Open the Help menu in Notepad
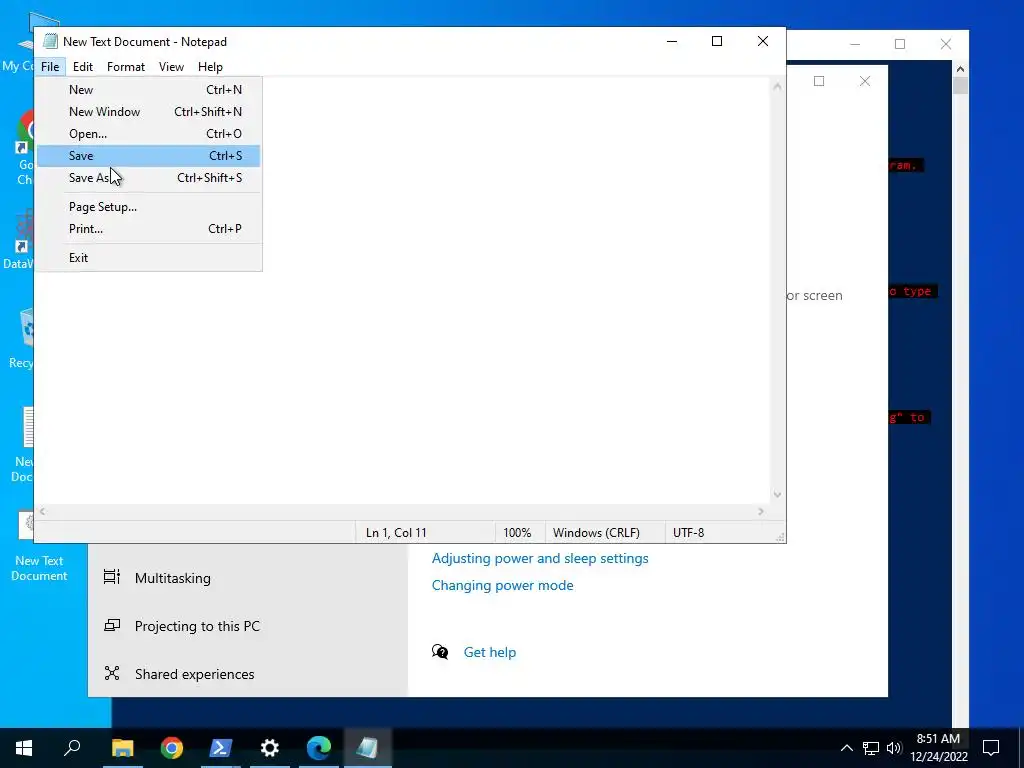The height and width of the screenshot is (768, 1024). pos(210,67)
